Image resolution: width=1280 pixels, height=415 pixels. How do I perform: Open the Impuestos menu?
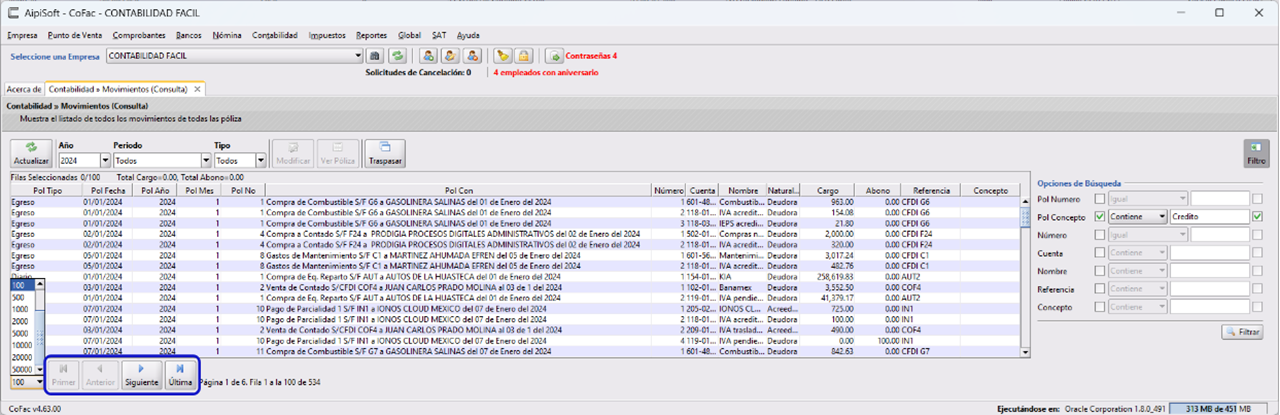328,35
